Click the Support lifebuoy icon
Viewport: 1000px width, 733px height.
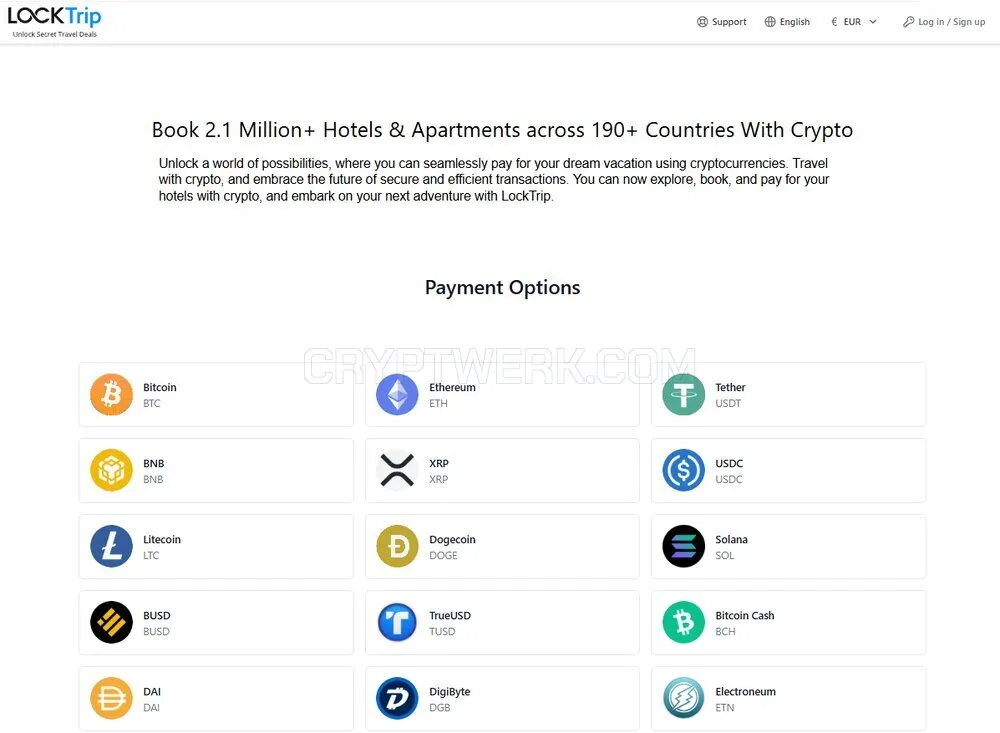coord(702,22)
